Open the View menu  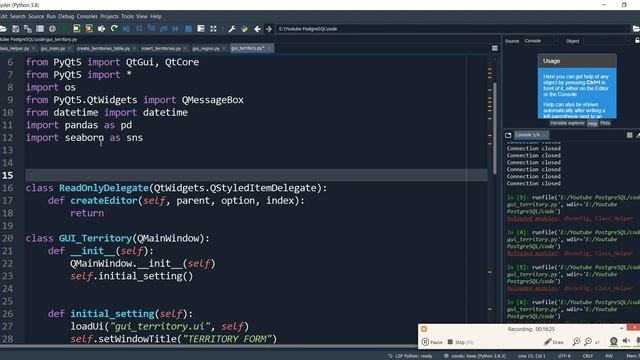[142, 16]
